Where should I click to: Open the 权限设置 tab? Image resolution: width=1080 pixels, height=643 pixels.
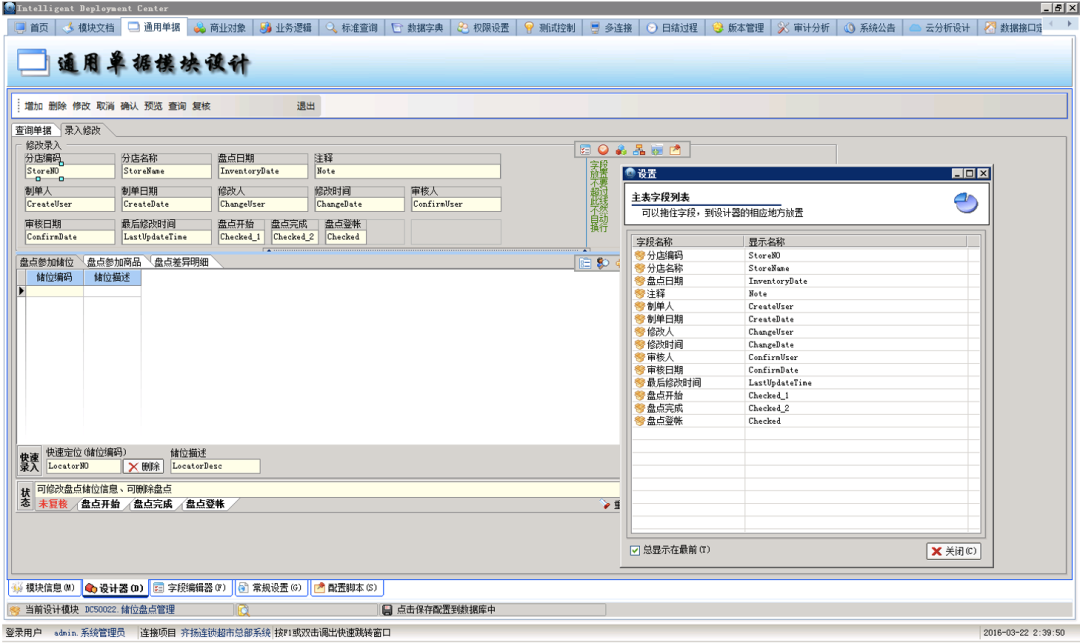tap(484, 28)
